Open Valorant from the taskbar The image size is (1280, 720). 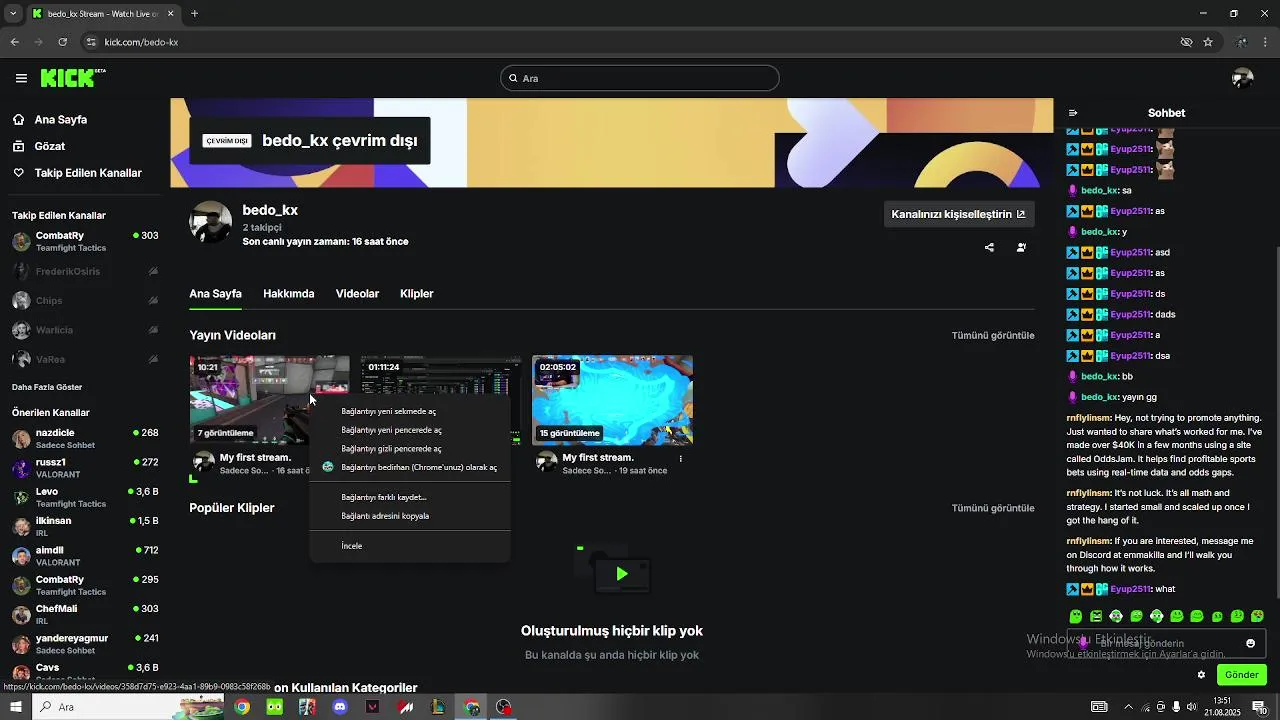point(373,707)
